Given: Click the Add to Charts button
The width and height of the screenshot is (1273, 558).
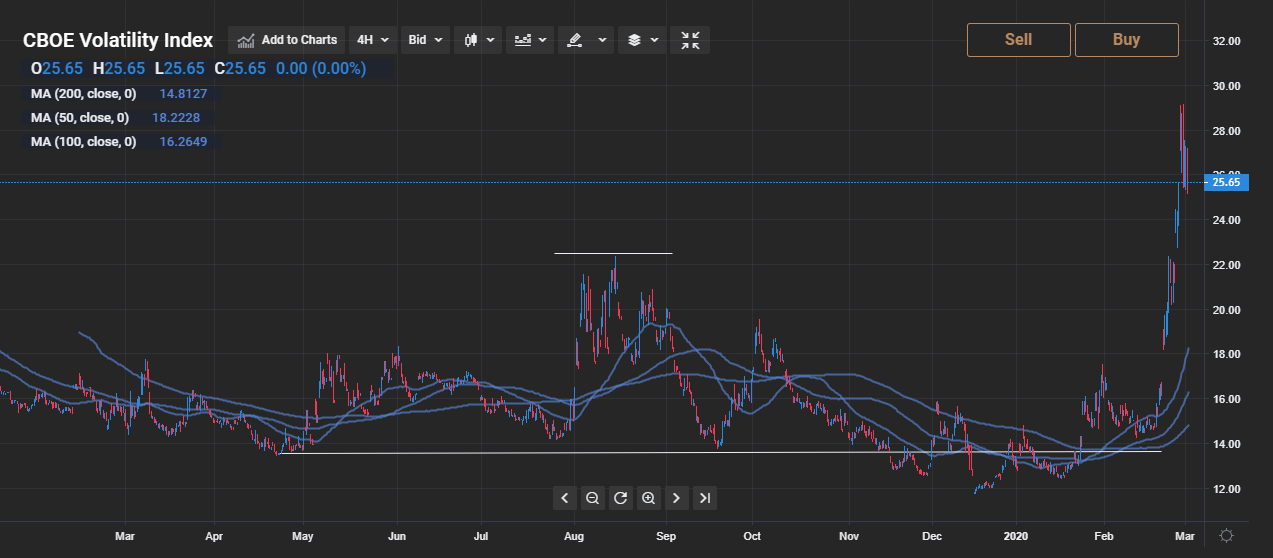Looking at the screenshot, I should 287,40.
